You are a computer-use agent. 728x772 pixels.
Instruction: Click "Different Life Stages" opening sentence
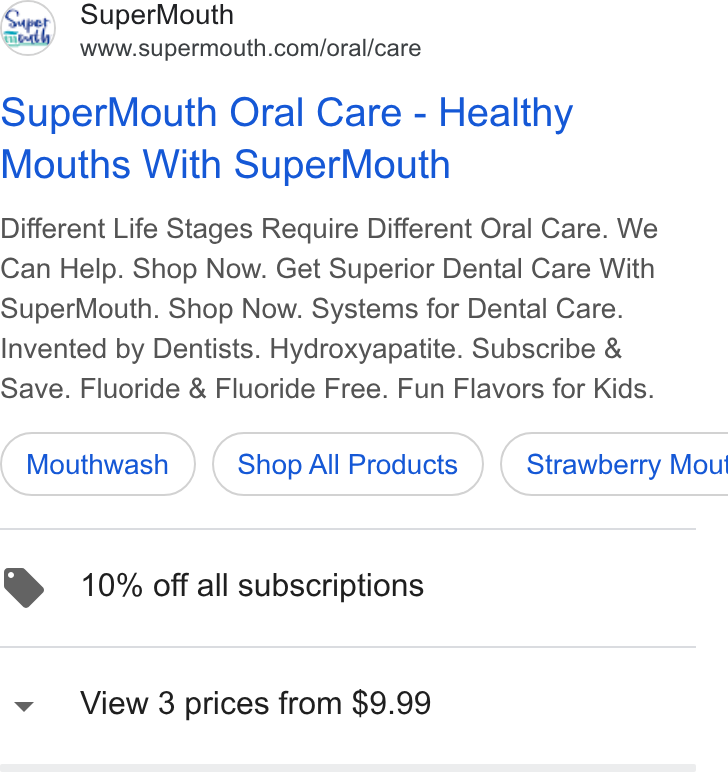coord(127,229)
